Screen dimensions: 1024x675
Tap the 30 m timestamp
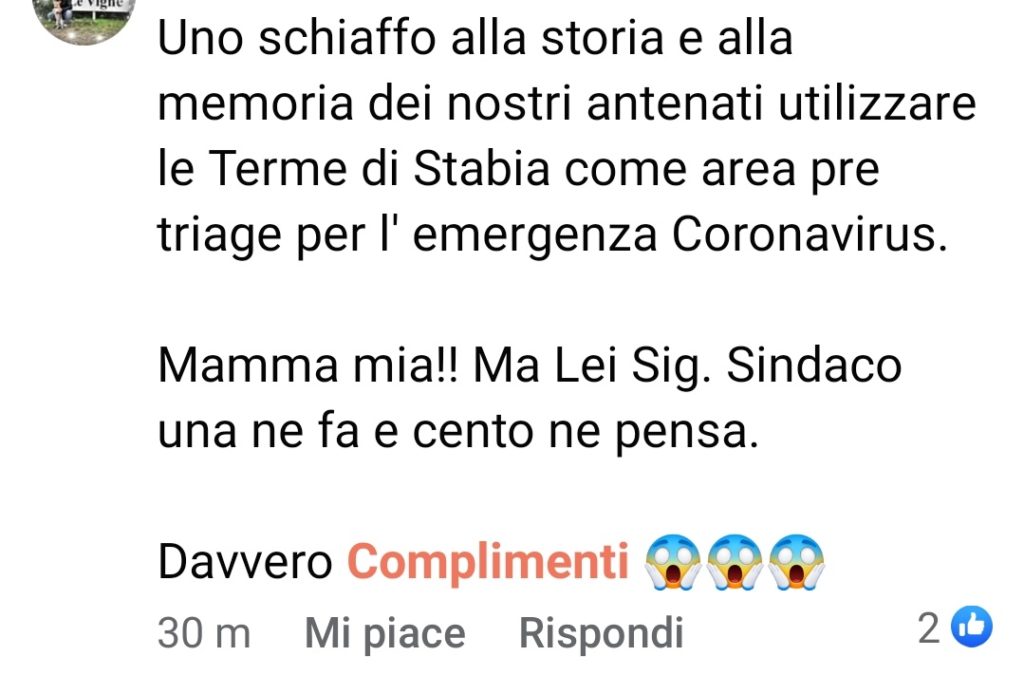[x=204, y=633]
